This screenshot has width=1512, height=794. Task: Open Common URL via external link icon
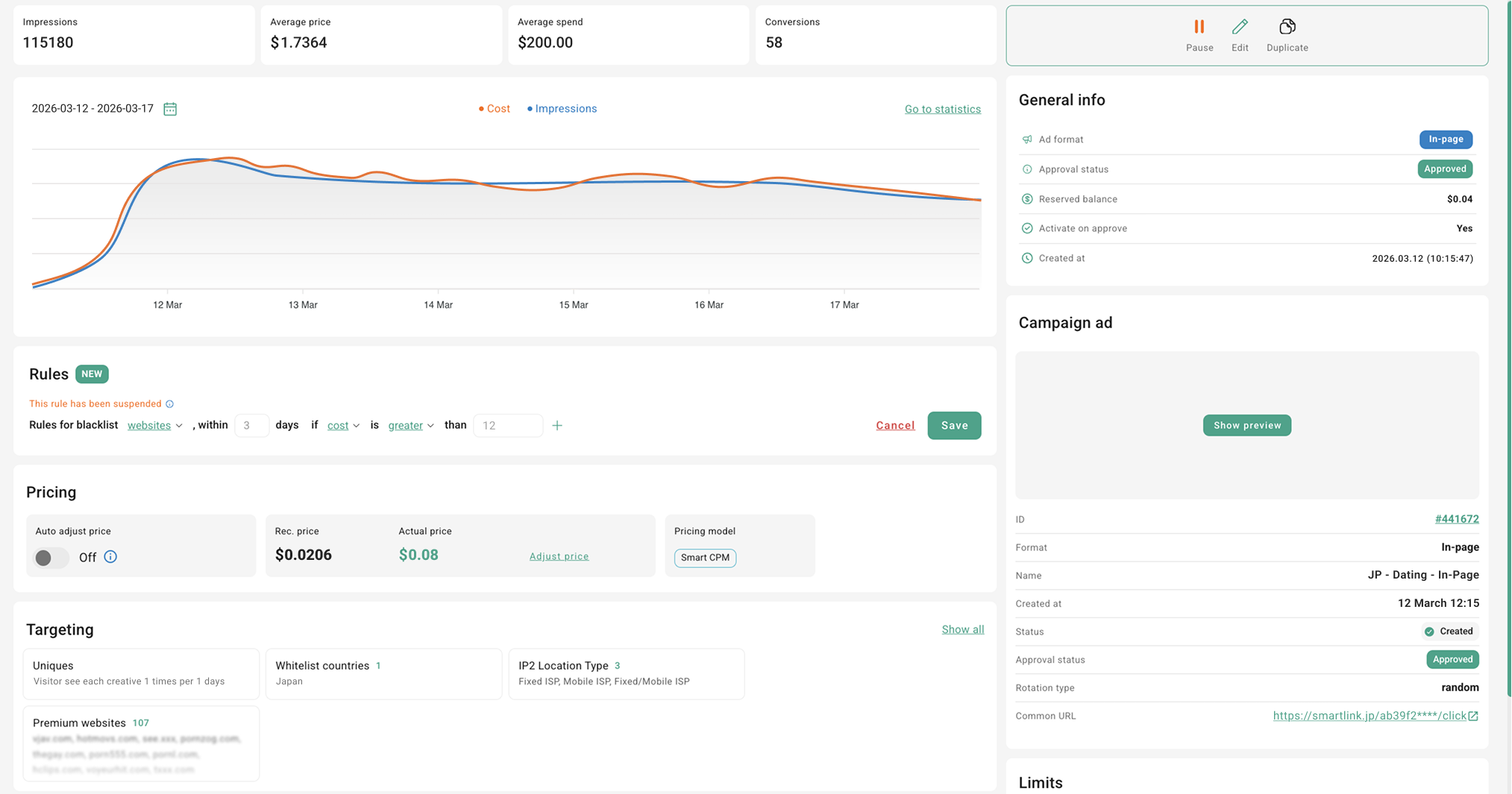1473,716
